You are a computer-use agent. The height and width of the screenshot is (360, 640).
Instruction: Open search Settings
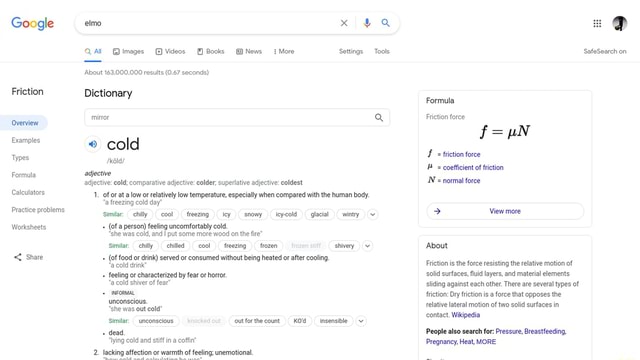351,51
